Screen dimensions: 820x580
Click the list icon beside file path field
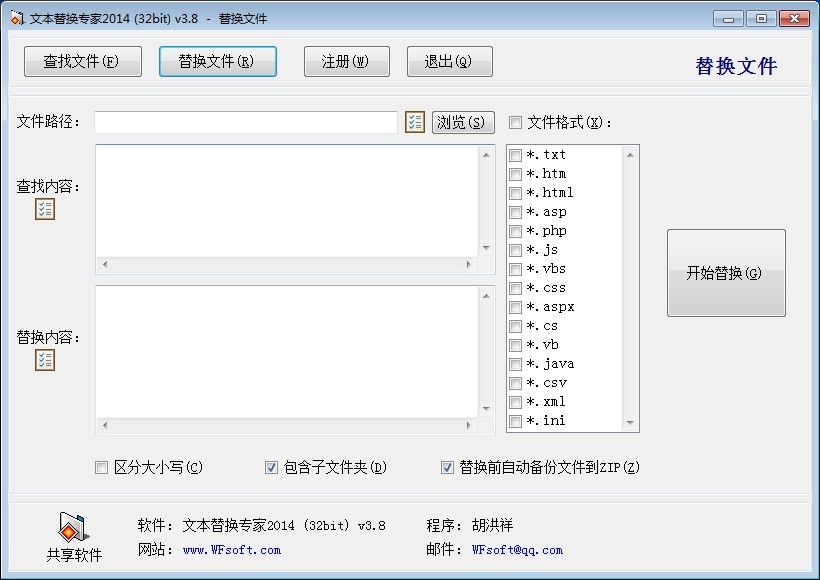415,122
